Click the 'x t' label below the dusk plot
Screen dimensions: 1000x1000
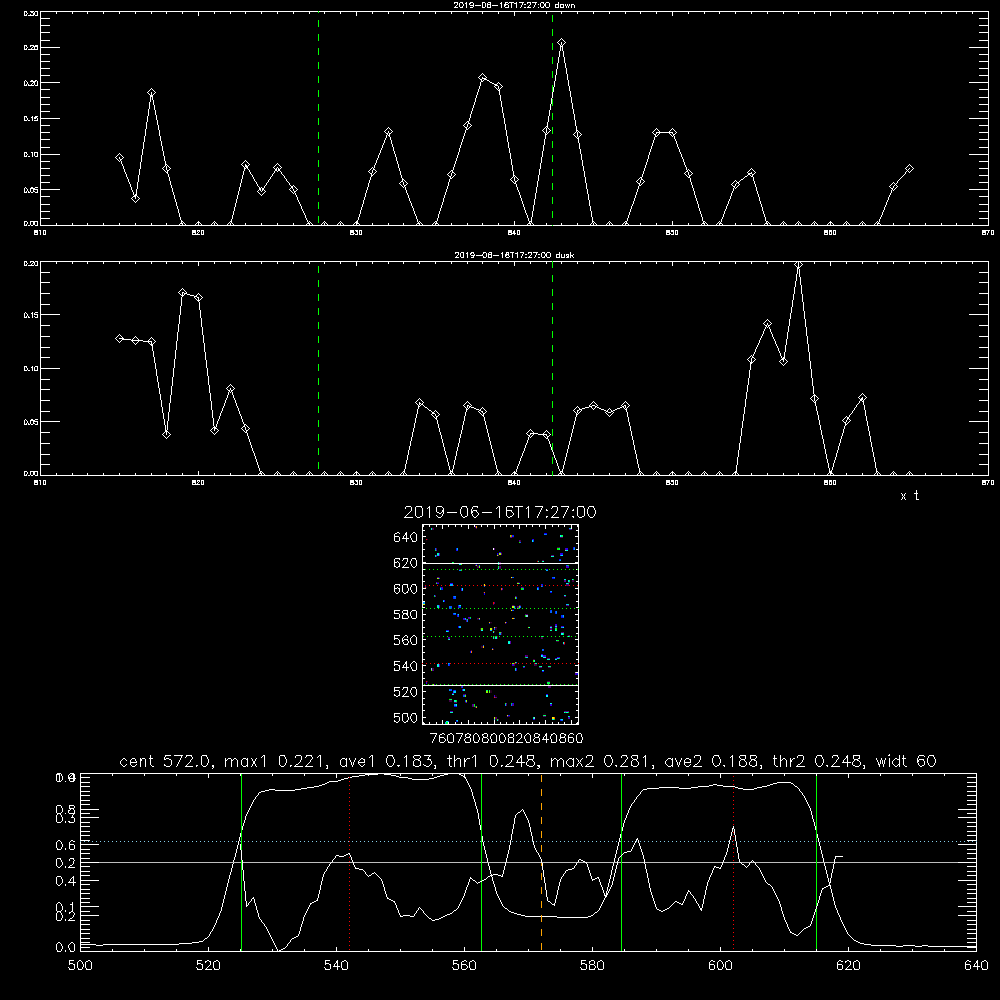[909, 496]
